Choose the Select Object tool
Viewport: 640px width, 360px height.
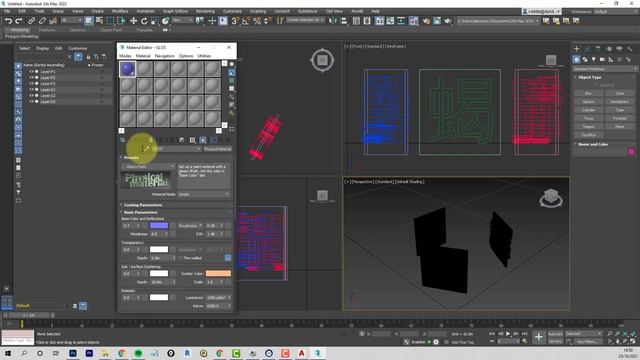coord(89,21)
